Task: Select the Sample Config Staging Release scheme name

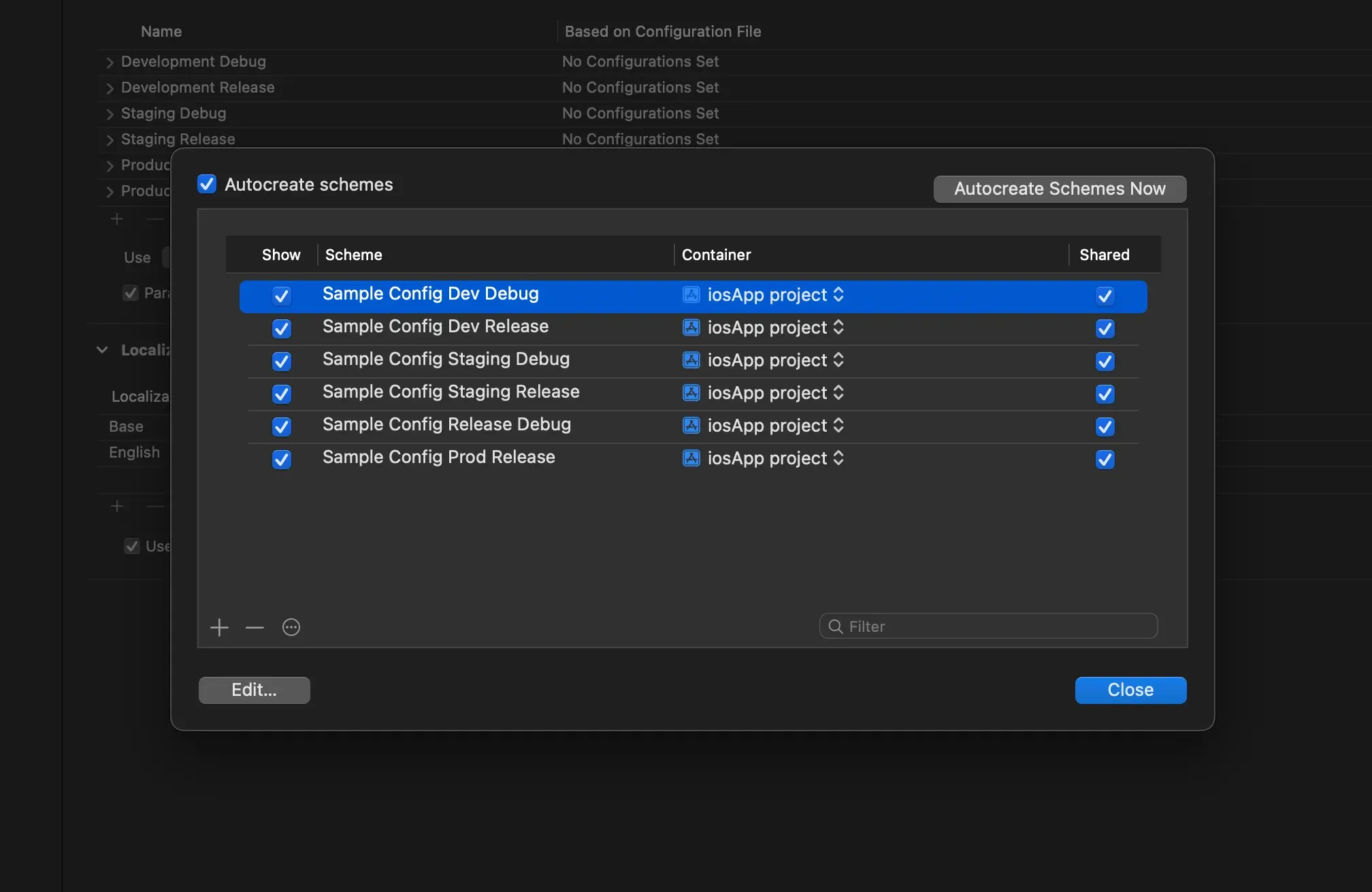Action: point(451,392)
